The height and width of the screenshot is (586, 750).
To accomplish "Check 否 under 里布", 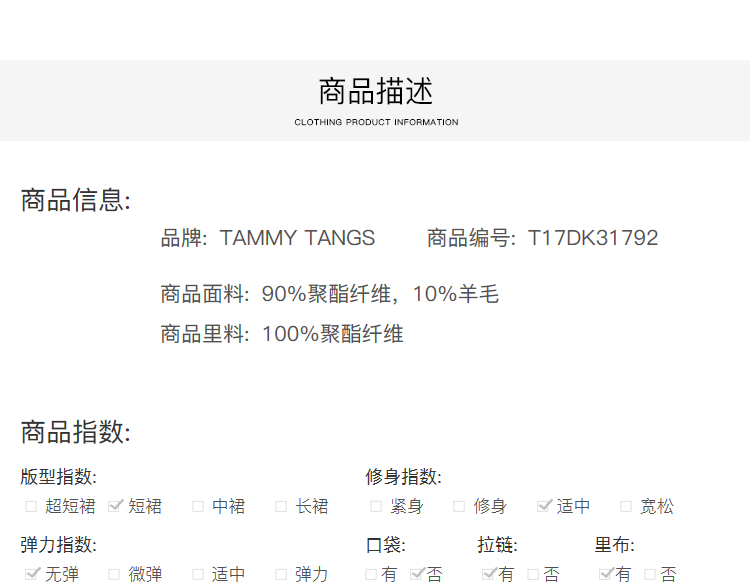I will [650, 574].
